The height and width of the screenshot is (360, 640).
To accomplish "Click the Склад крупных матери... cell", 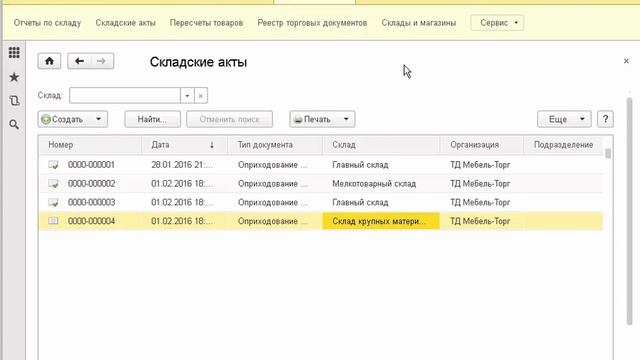I will pyautogui.click(x=381, y=221).
